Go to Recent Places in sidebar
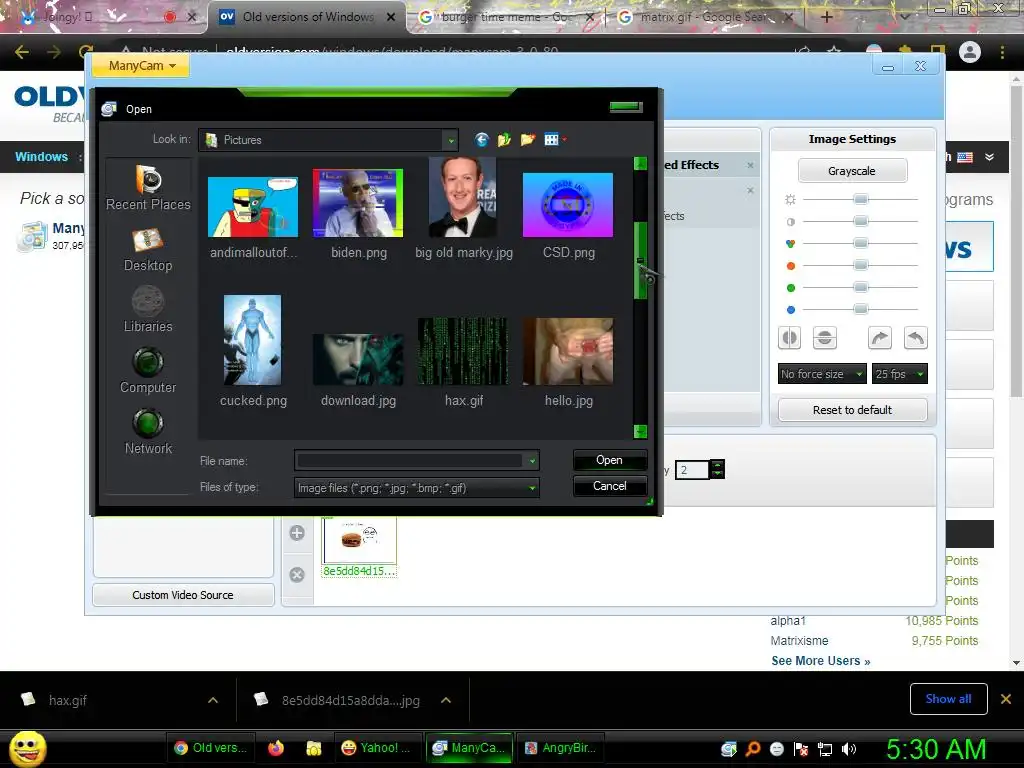Viewport: 1024px width, 768px height. coord(148,187)
